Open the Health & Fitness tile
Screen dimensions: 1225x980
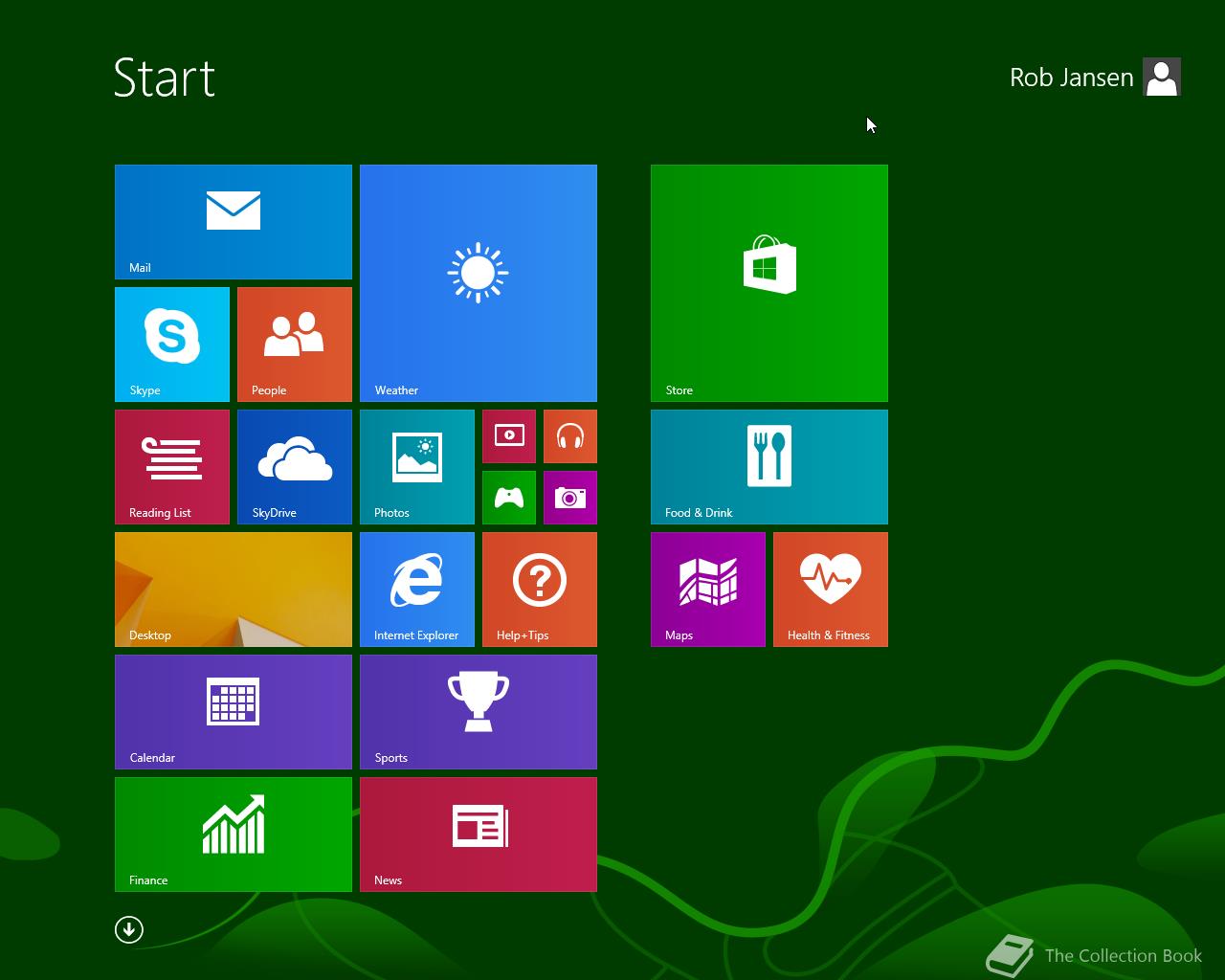831,590
